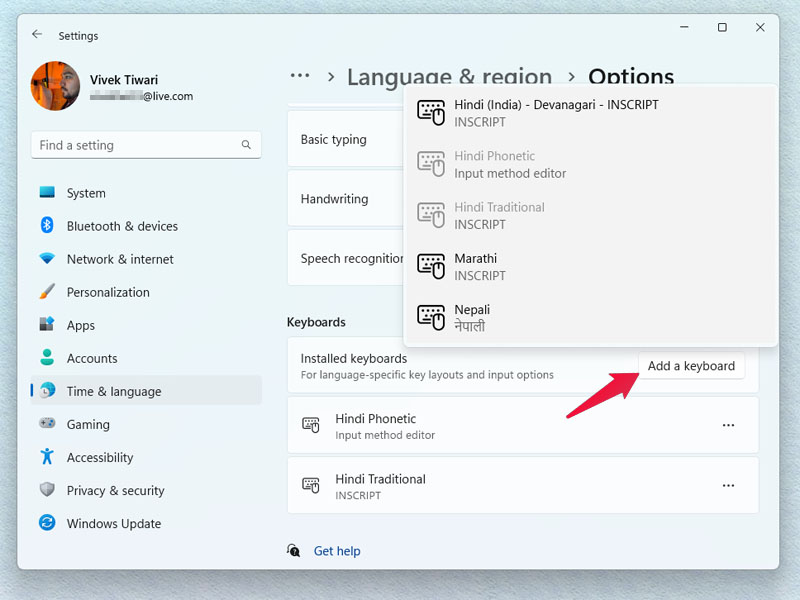This screenshot has width=800, height=600.
Task: Click keyboard icon beside Hindi Devanagari INSCRIPT
Action: coord(431,112)
